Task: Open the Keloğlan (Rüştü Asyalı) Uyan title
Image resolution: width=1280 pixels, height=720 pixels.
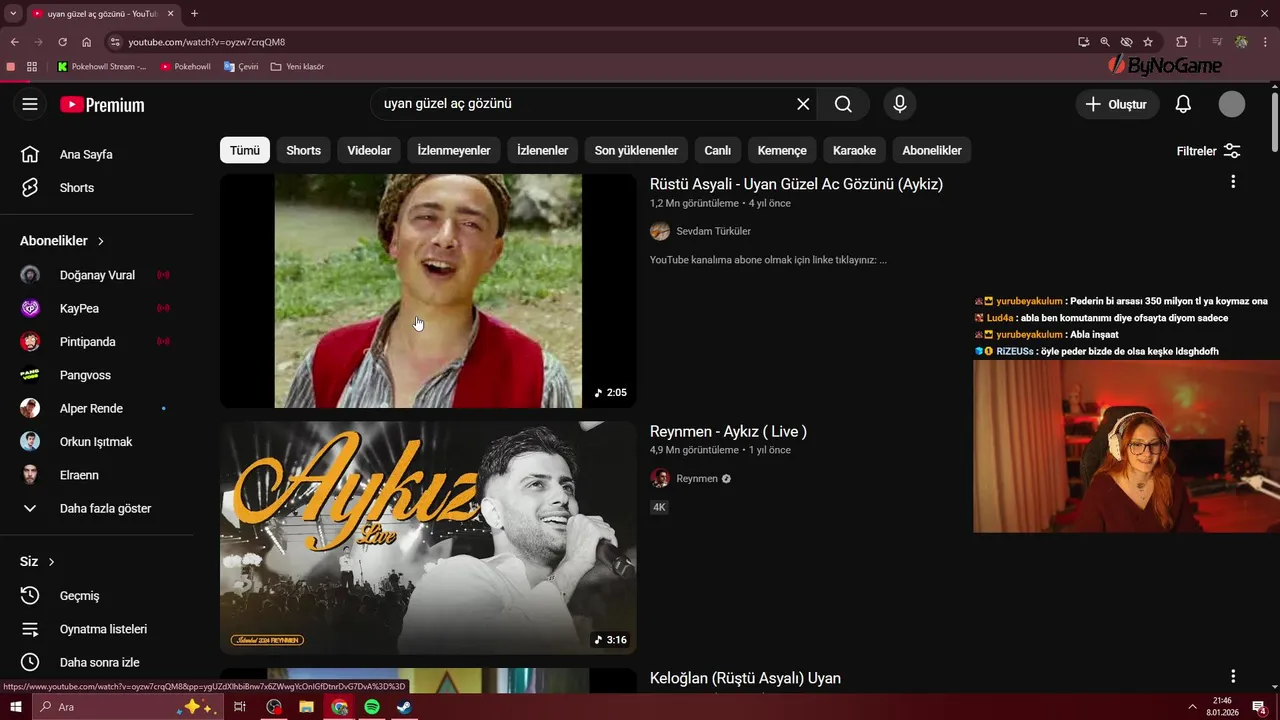Action: tap(745, 678)
